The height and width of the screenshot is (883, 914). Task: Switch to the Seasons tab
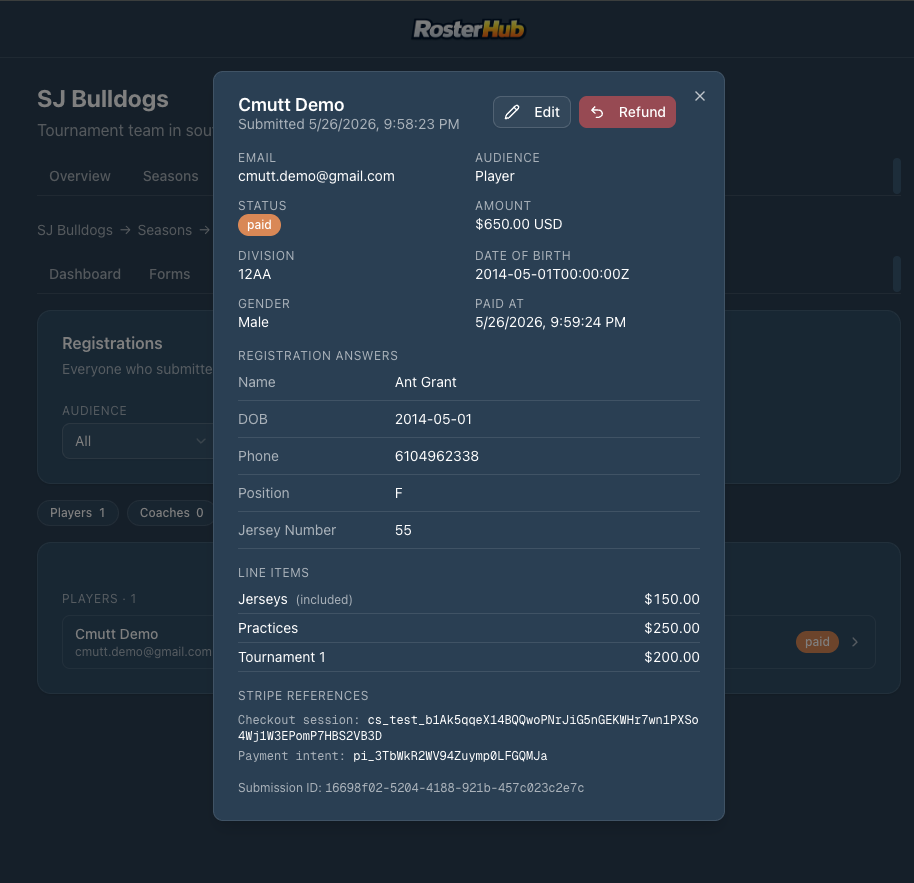(170, 176)
